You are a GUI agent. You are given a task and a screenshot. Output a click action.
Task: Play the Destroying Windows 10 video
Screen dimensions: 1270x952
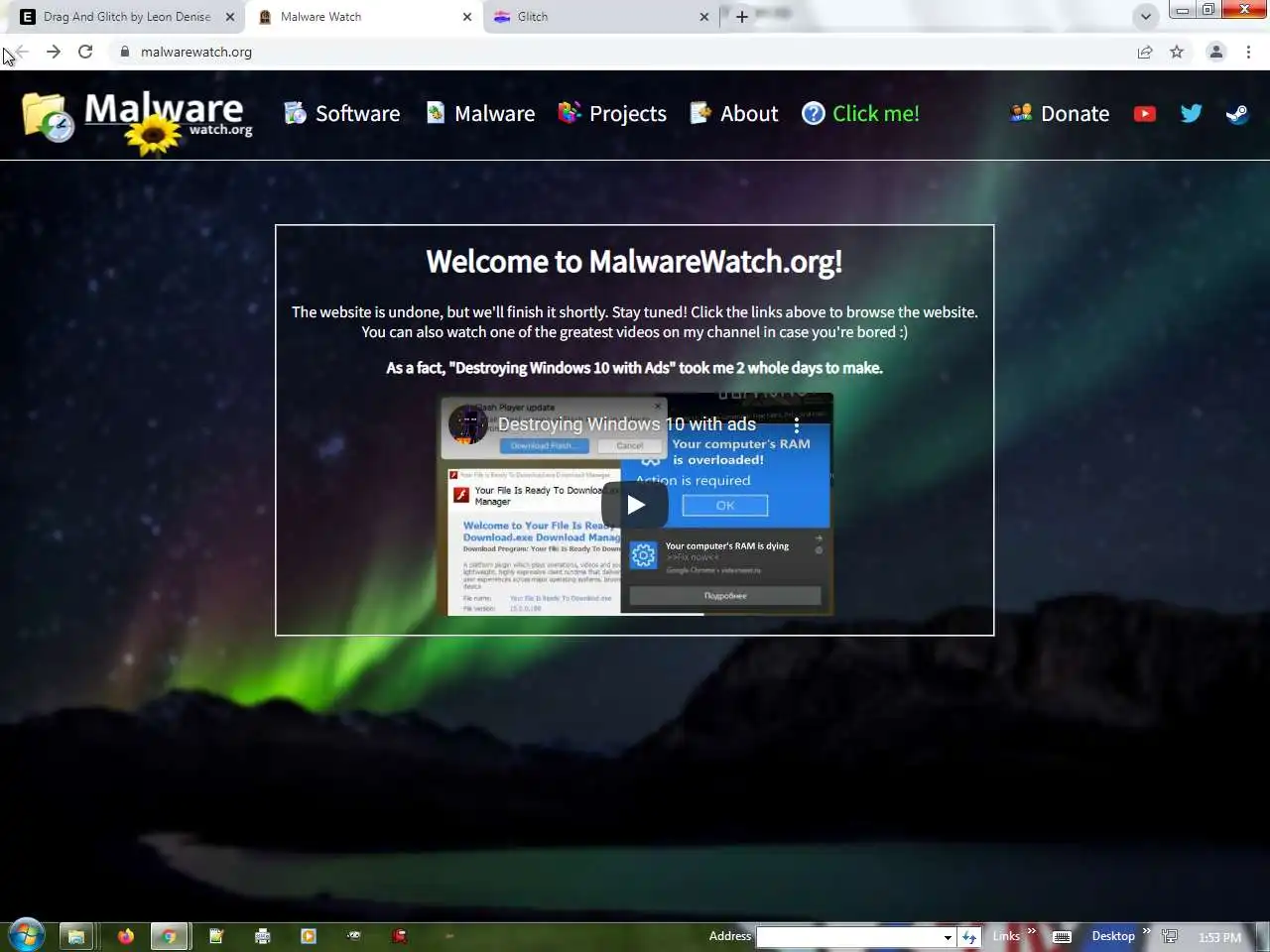[x=635, y=505]
